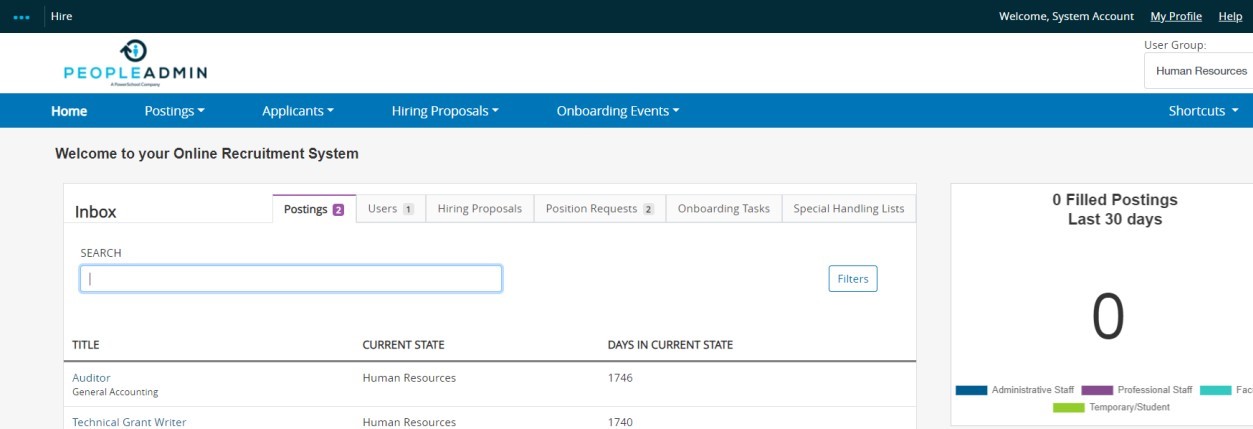Viewport: 1253px width, 429px height.
Task: Expand the Applicants navigation menu
Action: coord(297,111)
